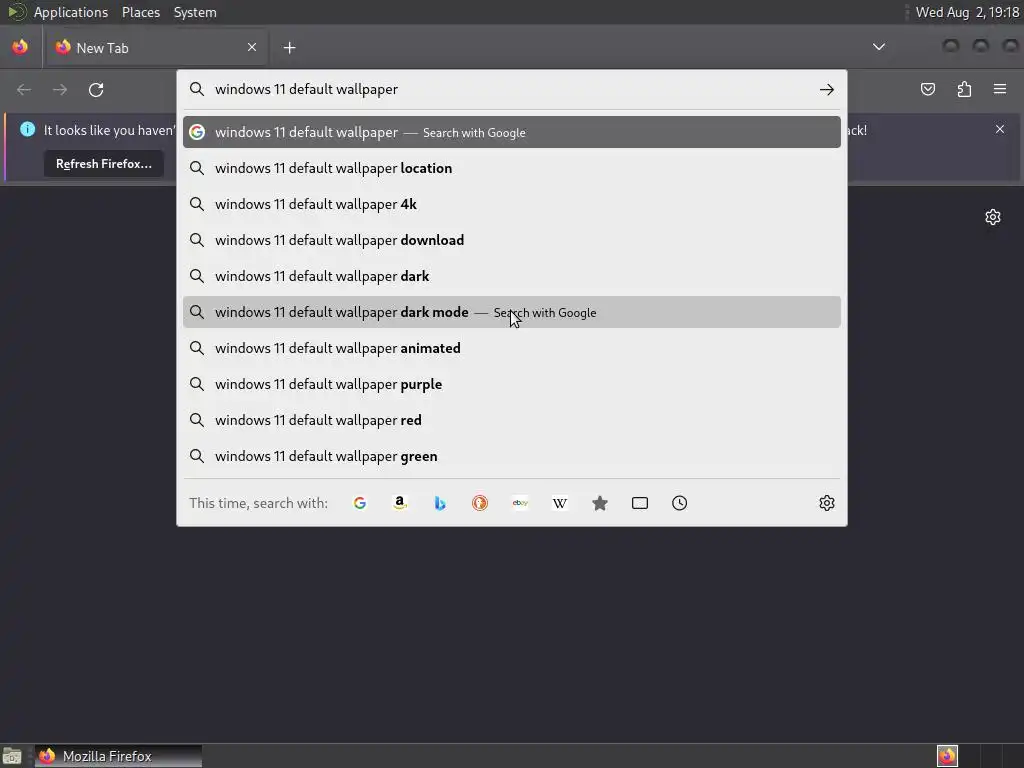
Task: Close the New Tab tab
Action: point(252,47)
